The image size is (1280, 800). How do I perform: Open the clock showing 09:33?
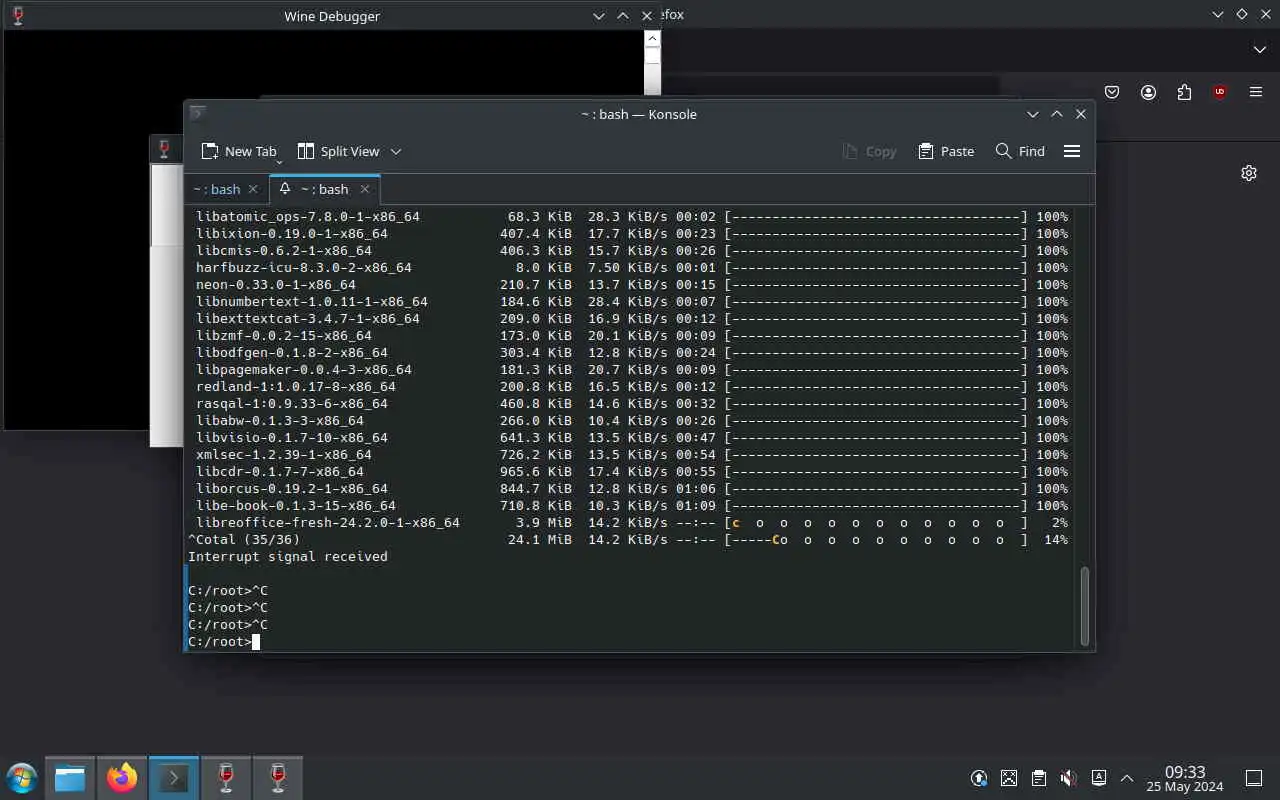[1185, 778]
